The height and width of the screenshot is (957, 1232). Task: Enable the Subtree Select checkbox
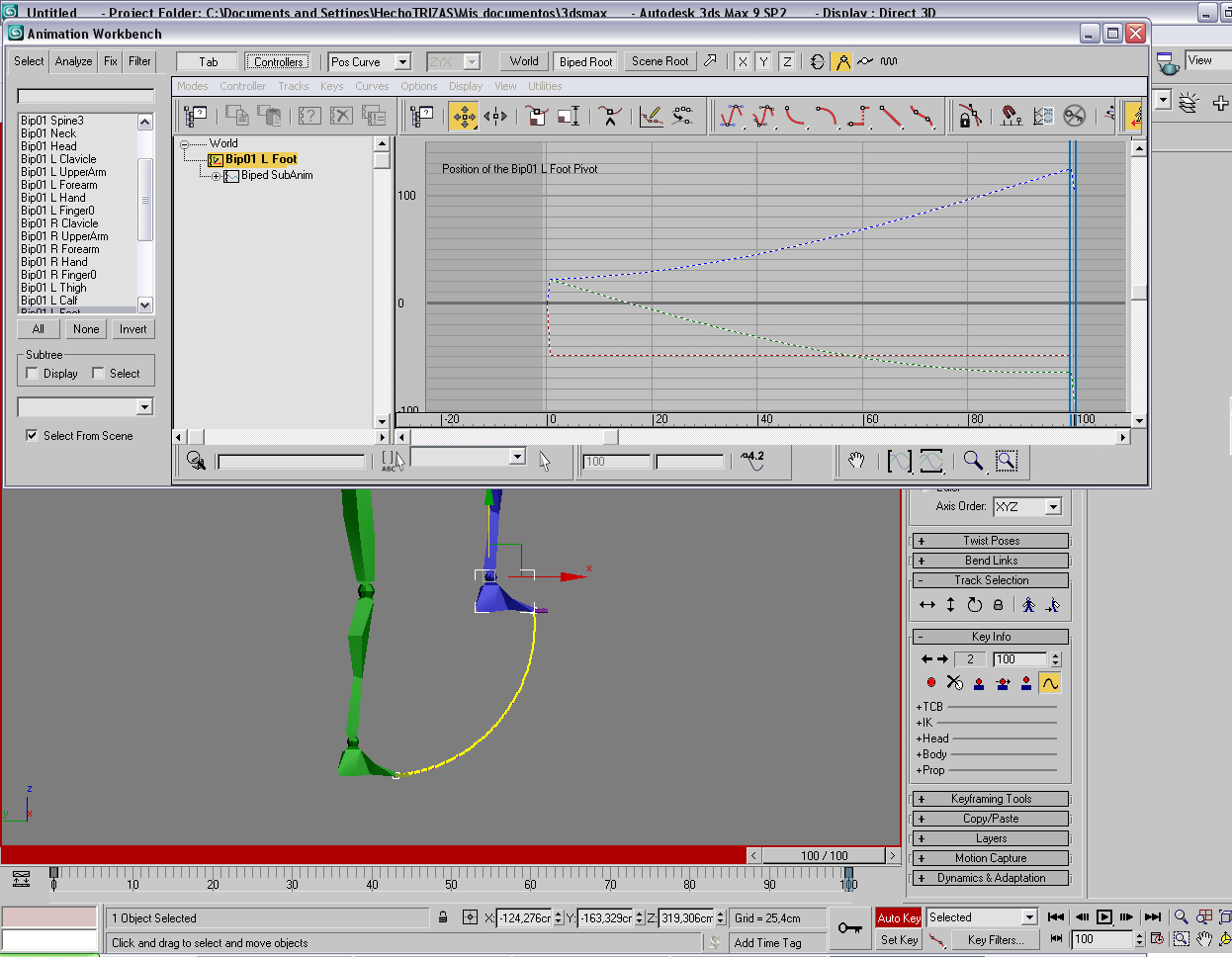click(x=98, y=374)
